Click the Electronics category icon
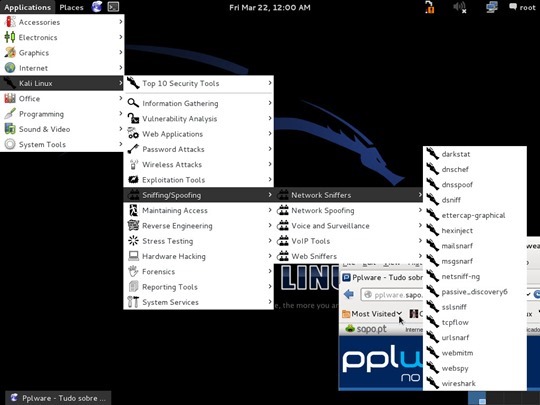The height and width of the screenshot is (405, 540). pos(10,37)
